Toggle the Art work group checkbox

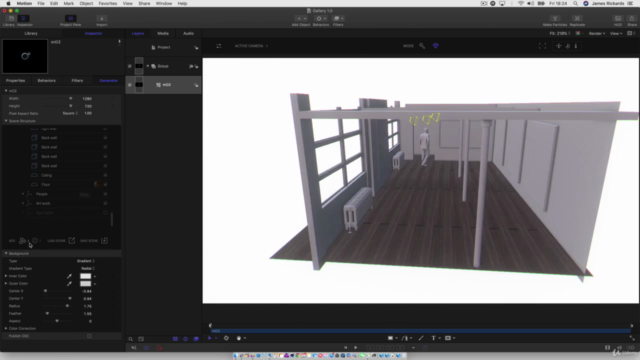(105, 203)
